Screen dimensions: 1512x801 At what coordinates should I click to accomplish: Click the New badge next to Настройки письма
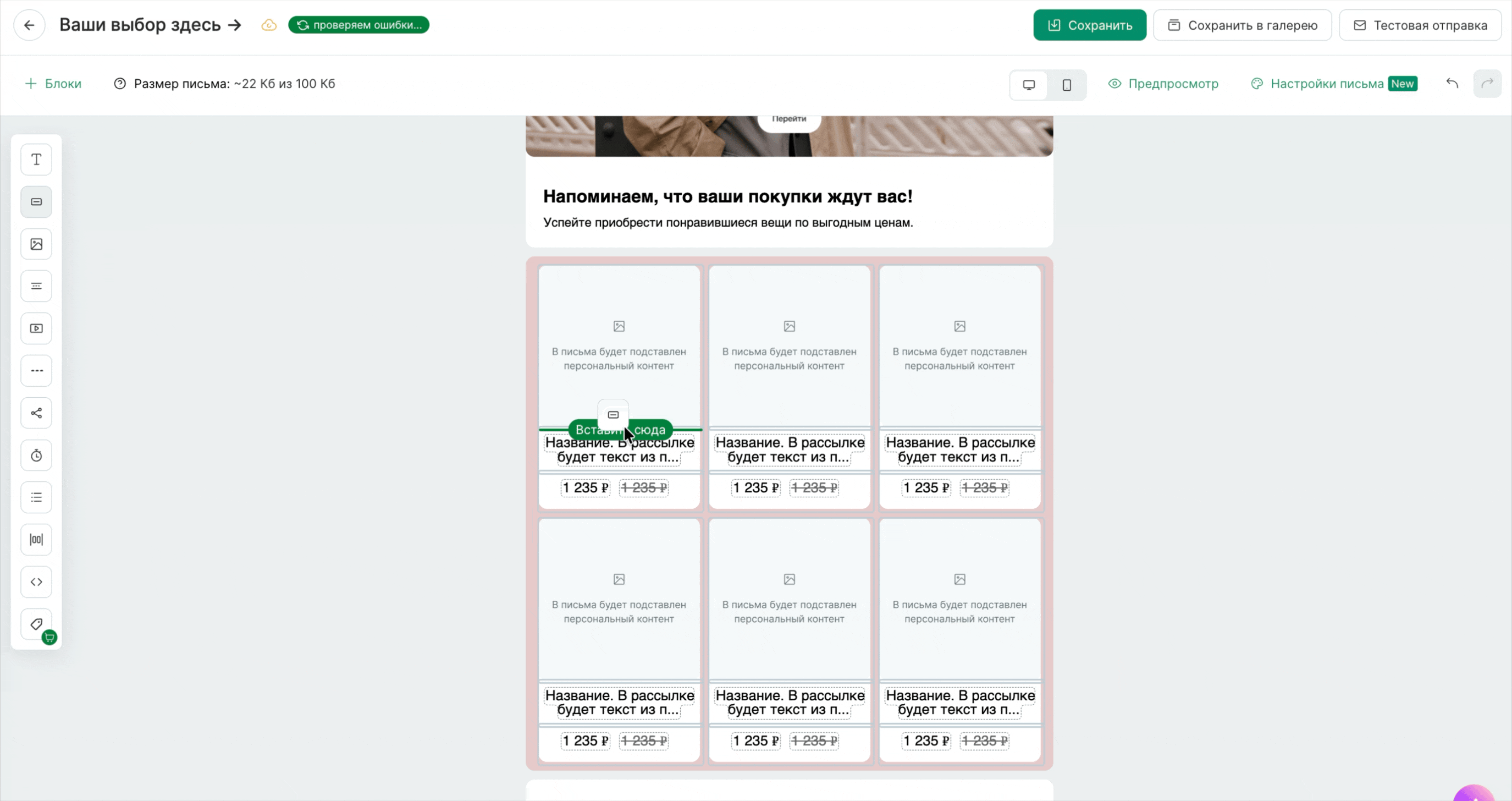click(1403, 84)
